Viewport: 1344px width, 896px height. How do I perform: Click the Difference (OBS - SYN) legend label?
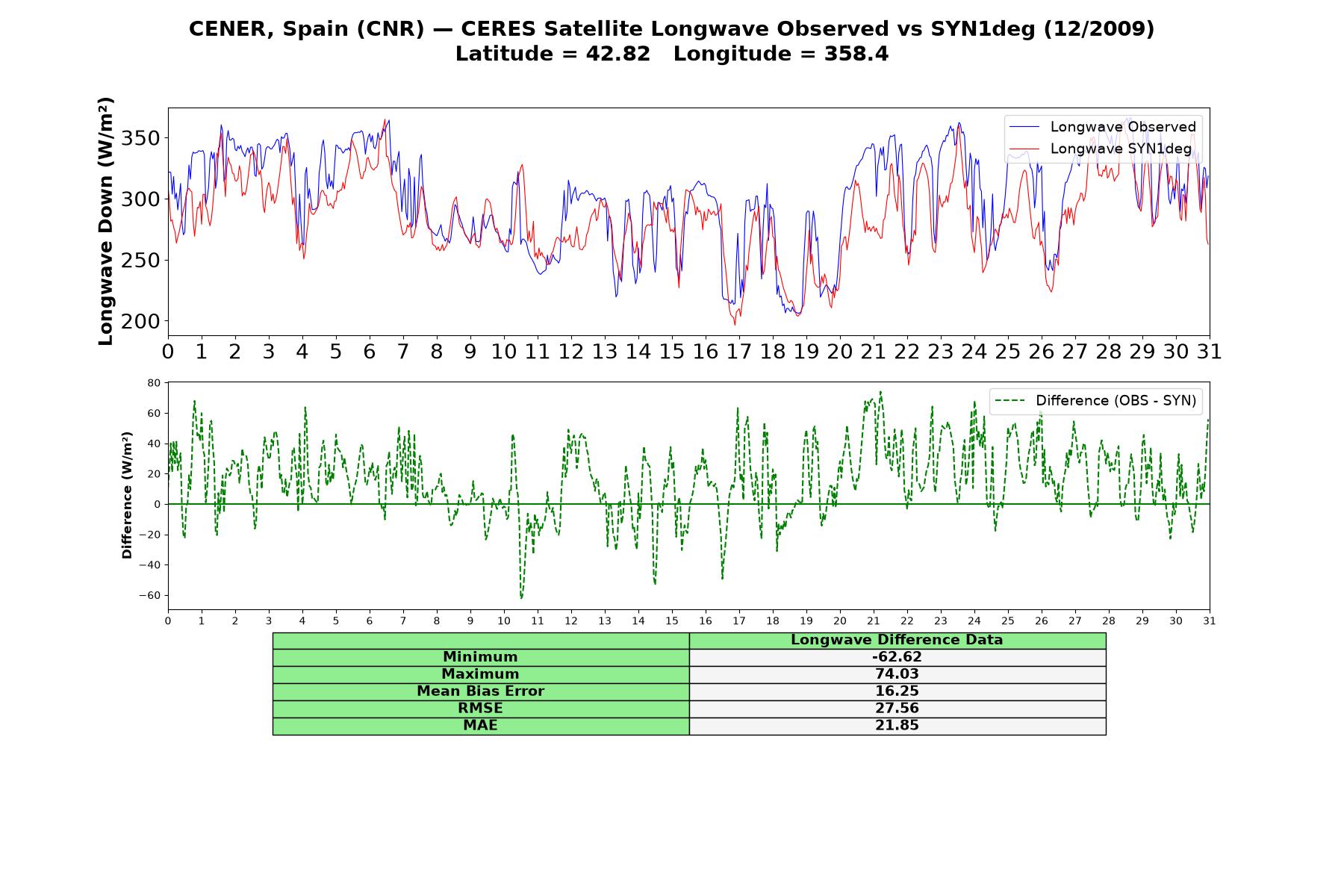(x=1116, y=401)
